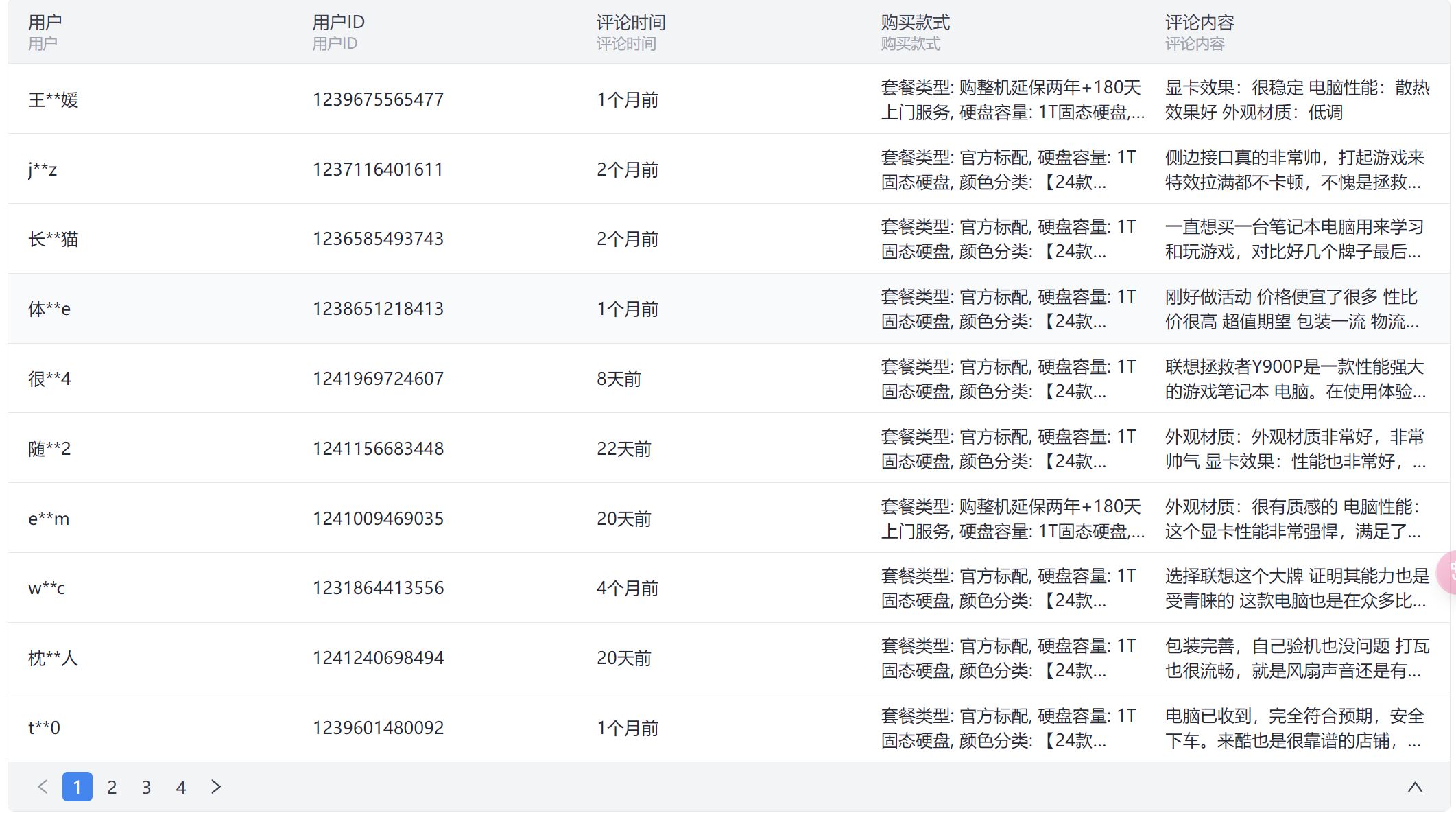Click purchase style for e**m

(1013, 519)
